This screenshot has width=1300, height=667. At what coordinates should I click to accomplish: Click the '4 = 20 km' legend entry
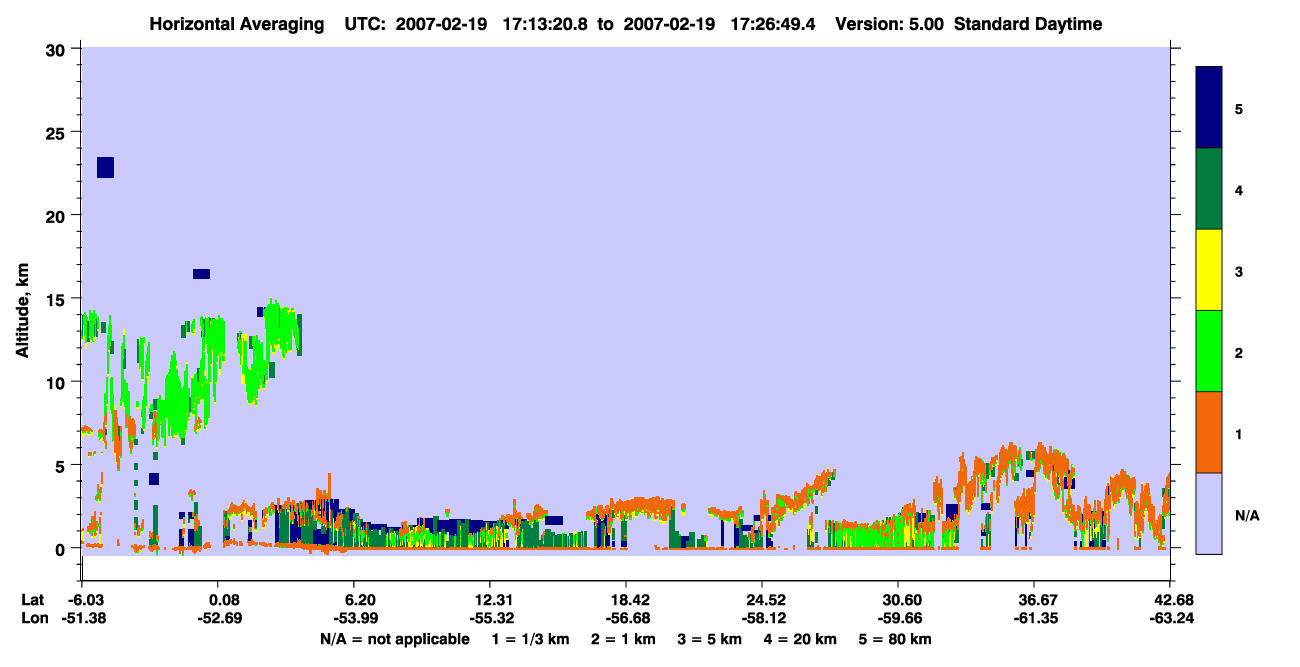coord(801,639)
